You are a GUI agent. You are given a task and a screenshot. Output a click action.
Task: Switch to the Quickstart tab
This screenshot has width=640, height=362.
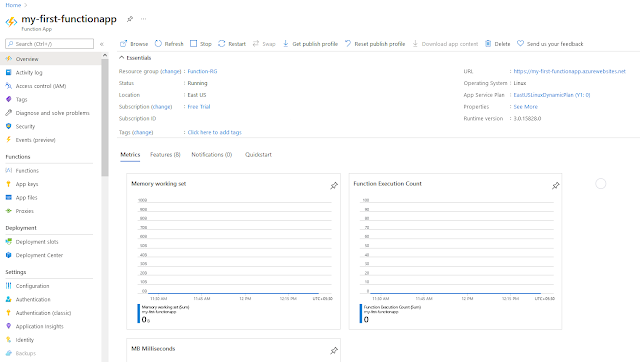[x=258, y=155]
